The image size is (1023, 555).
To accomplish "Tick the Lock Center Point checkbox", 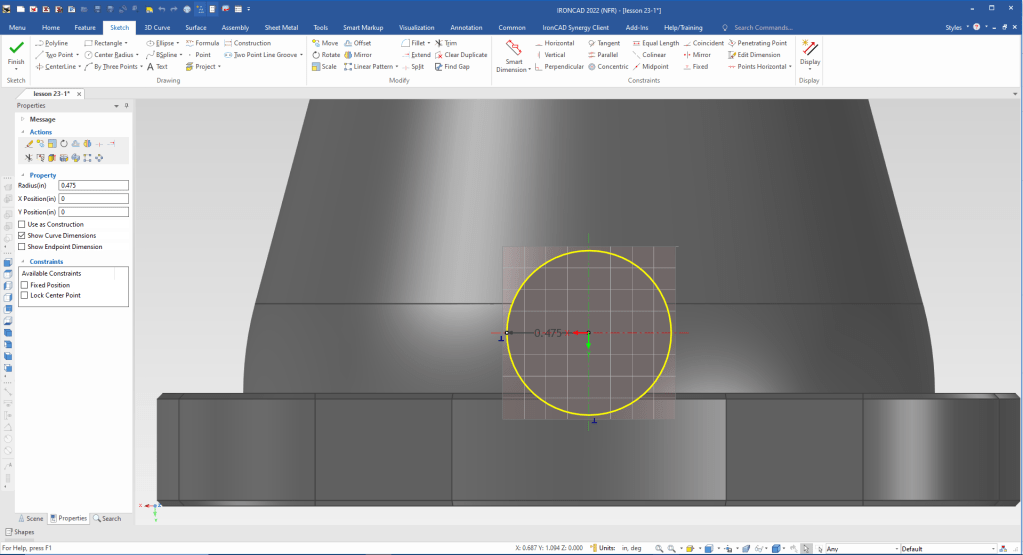I will [25, 296].
